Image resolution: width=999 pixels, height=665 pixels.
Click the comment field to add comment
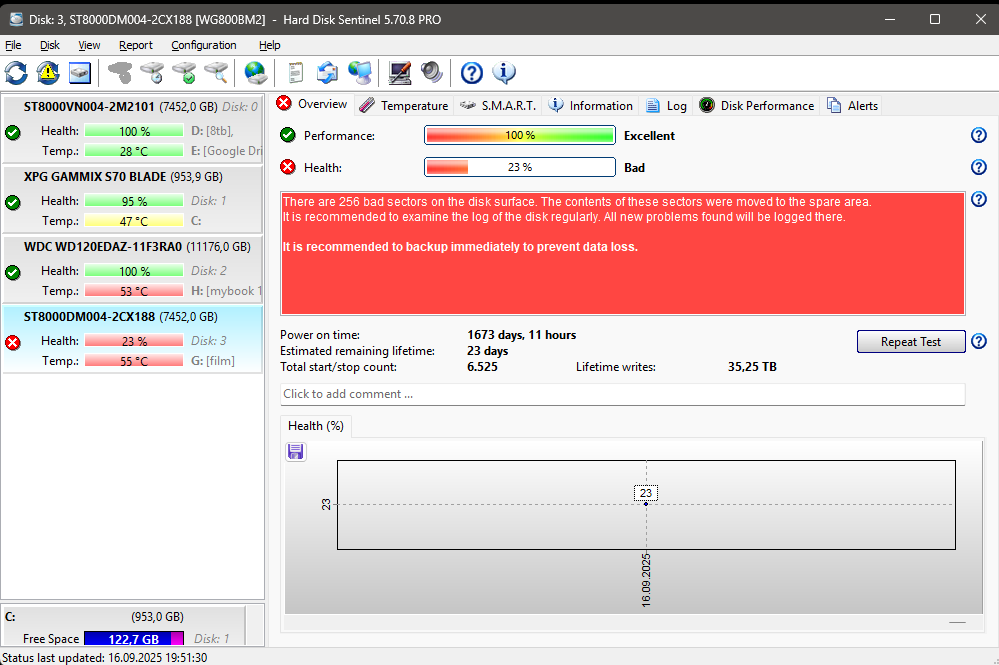pos(622,394)
